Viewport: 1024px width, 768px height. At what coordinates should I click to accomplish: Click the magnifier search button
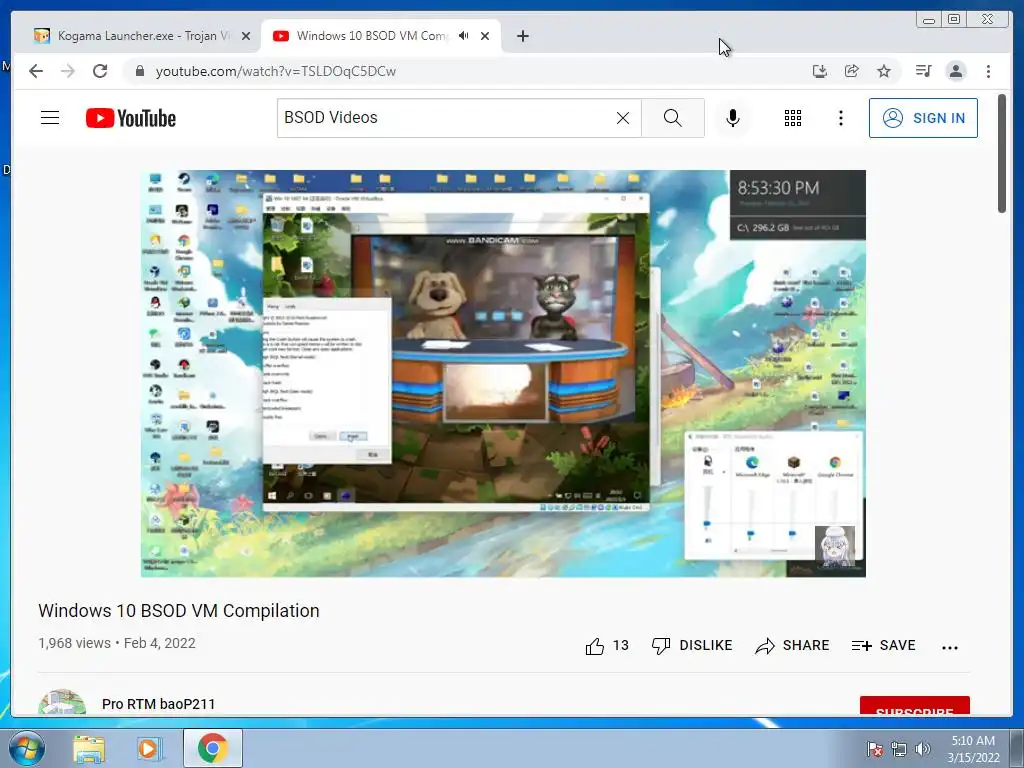pos(673,118)
